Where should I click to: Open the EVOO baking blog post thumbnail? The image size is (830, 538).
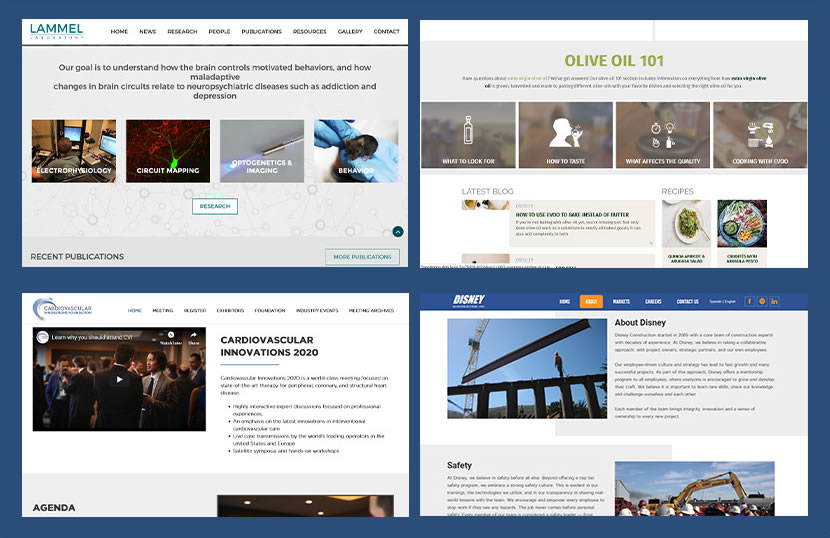coord(485,205)
